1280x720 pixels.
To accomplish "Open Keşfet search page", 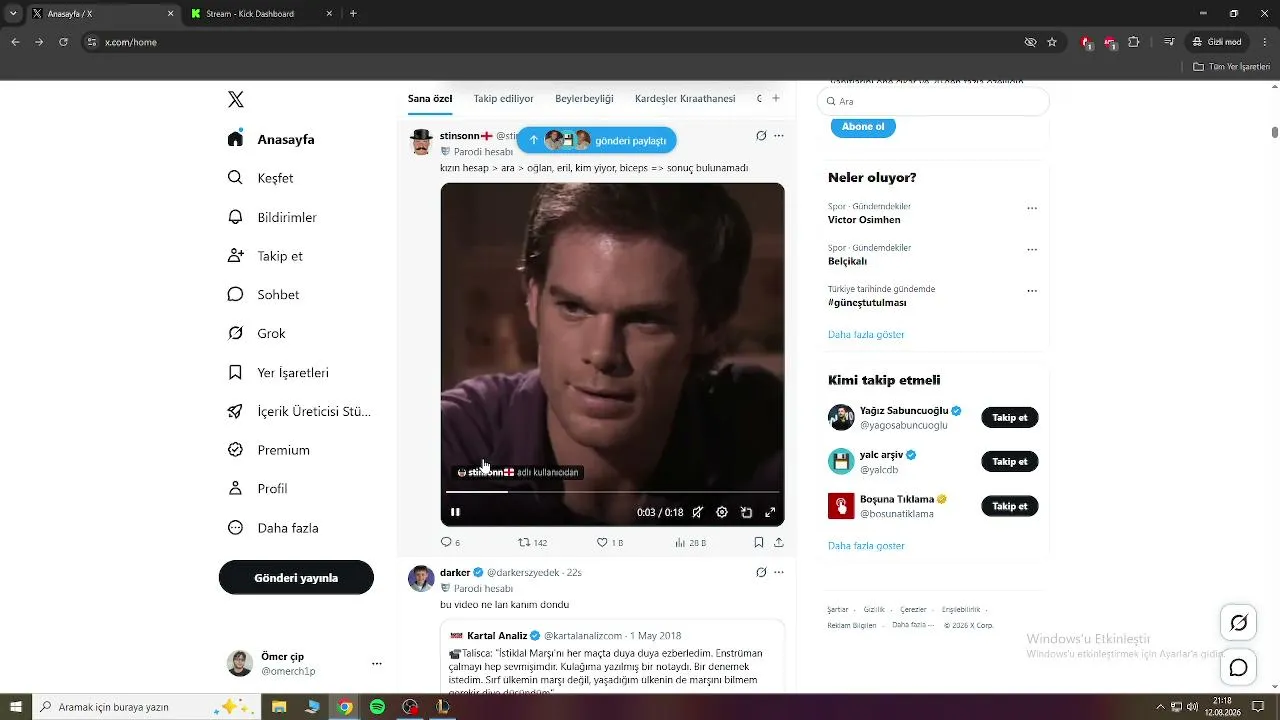I will [260, 178].
